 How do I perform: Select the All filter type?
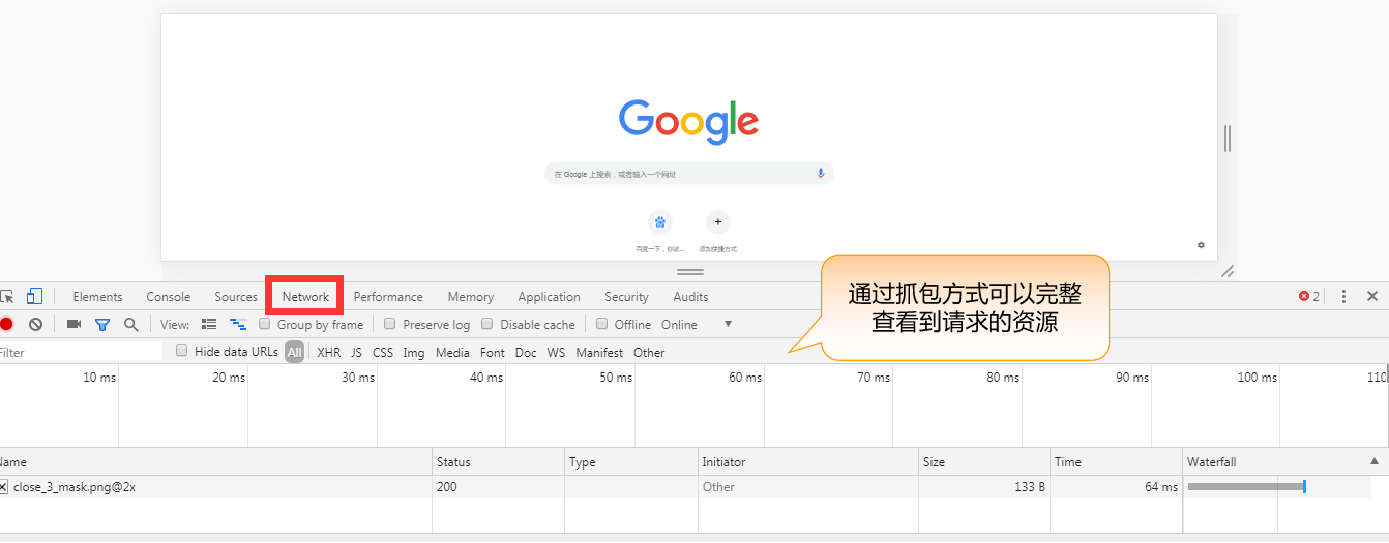[x=294, y=352]
